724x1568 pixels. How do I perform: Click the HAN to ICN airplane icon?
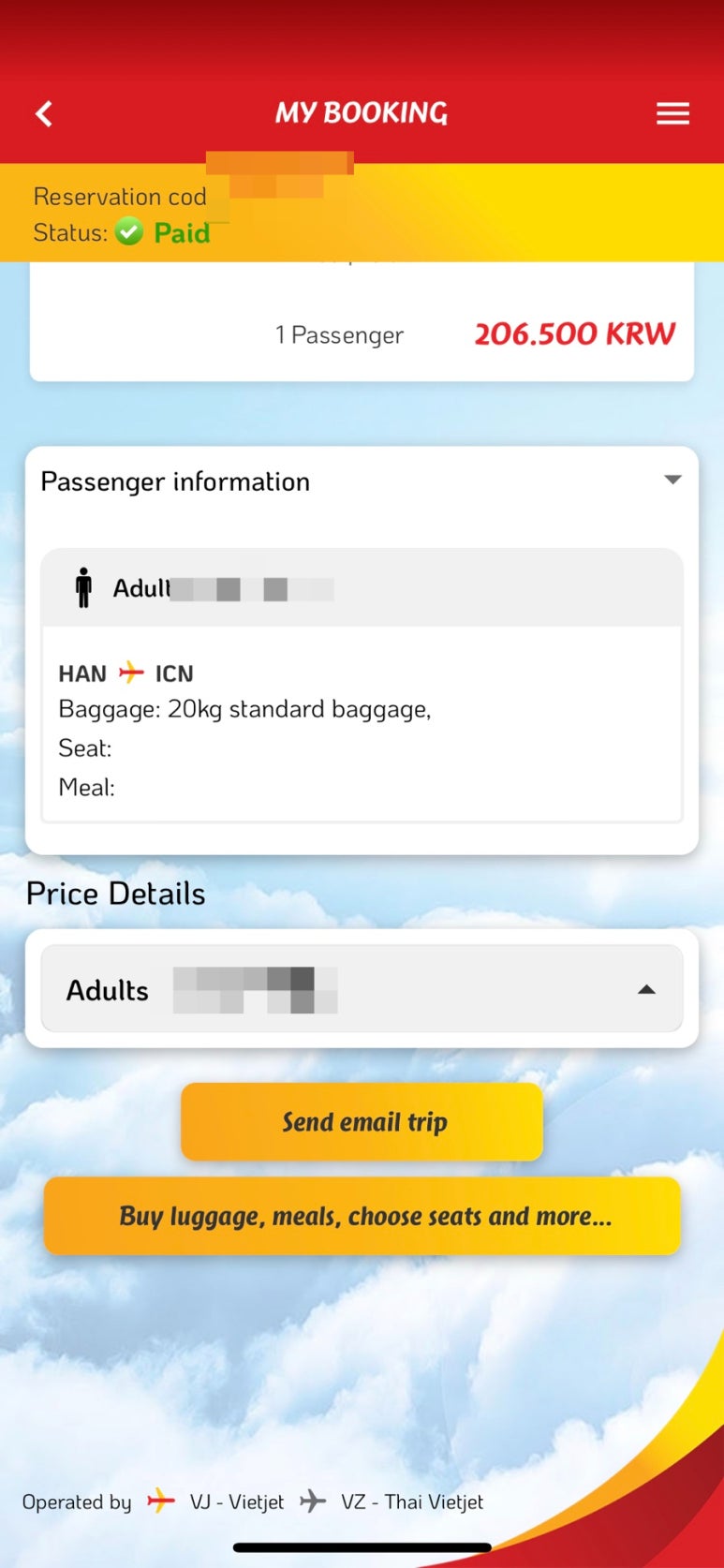[131, 673]
